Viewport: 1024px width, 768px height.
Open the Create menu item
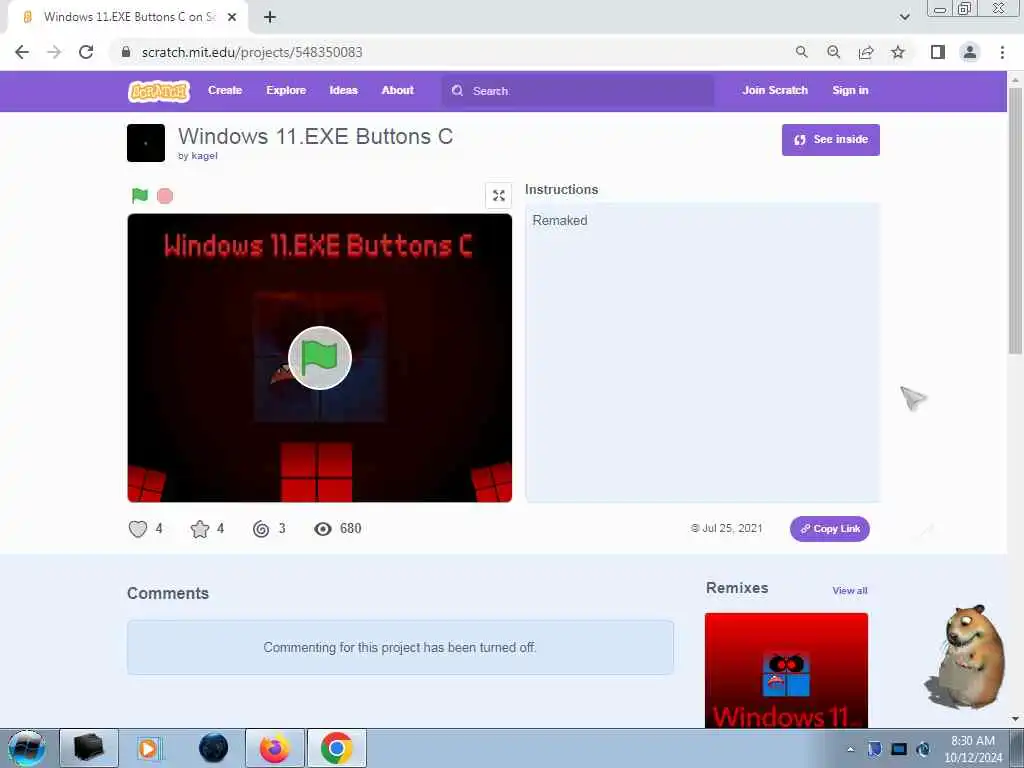[x=225, y=90]
